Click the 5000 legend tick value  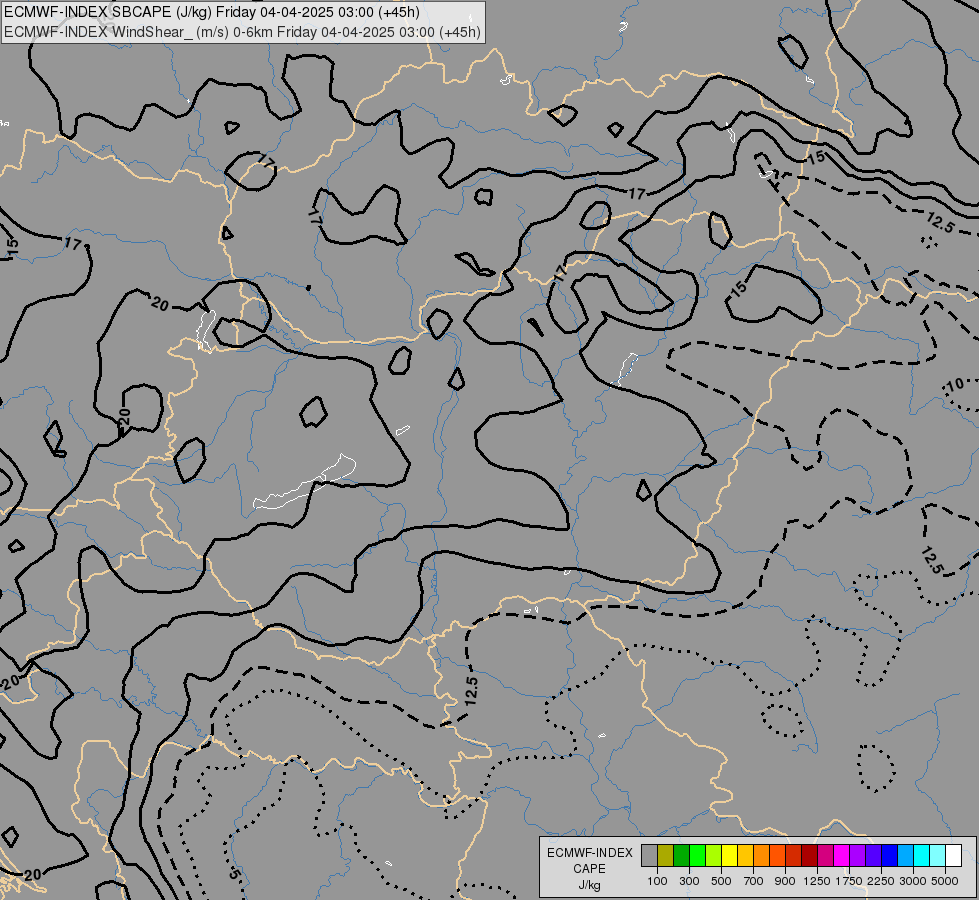[945, 881]
